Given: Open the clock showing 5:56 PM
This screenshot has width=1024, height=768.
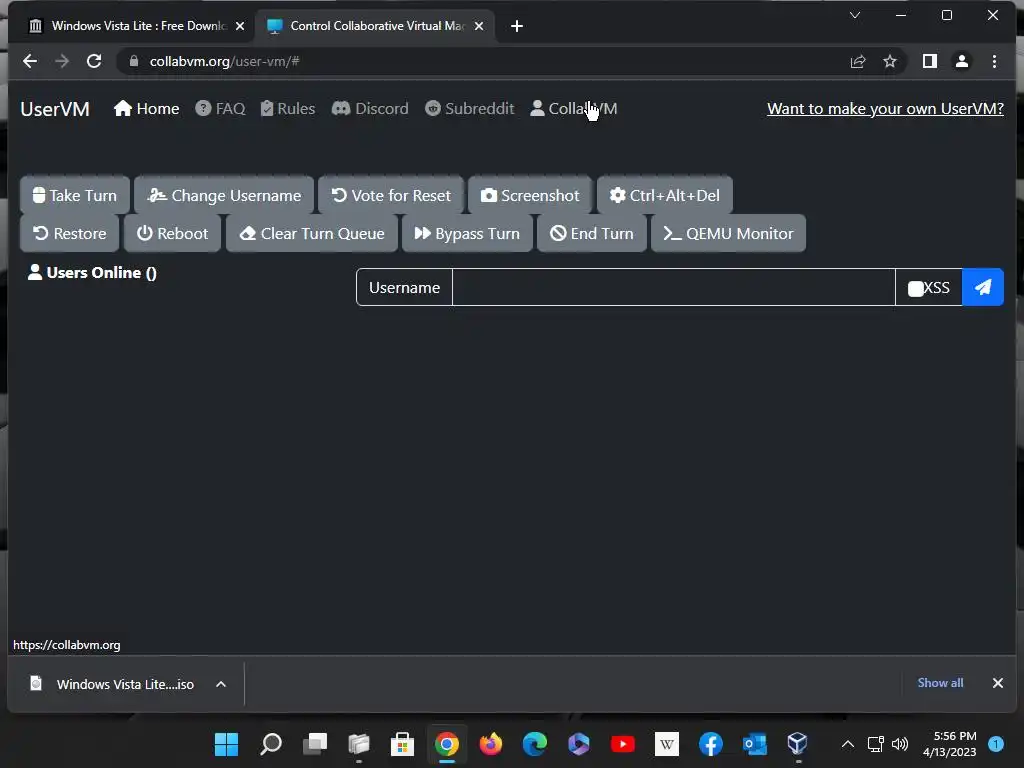Looking at the screenshot, I should coord(950,744).
